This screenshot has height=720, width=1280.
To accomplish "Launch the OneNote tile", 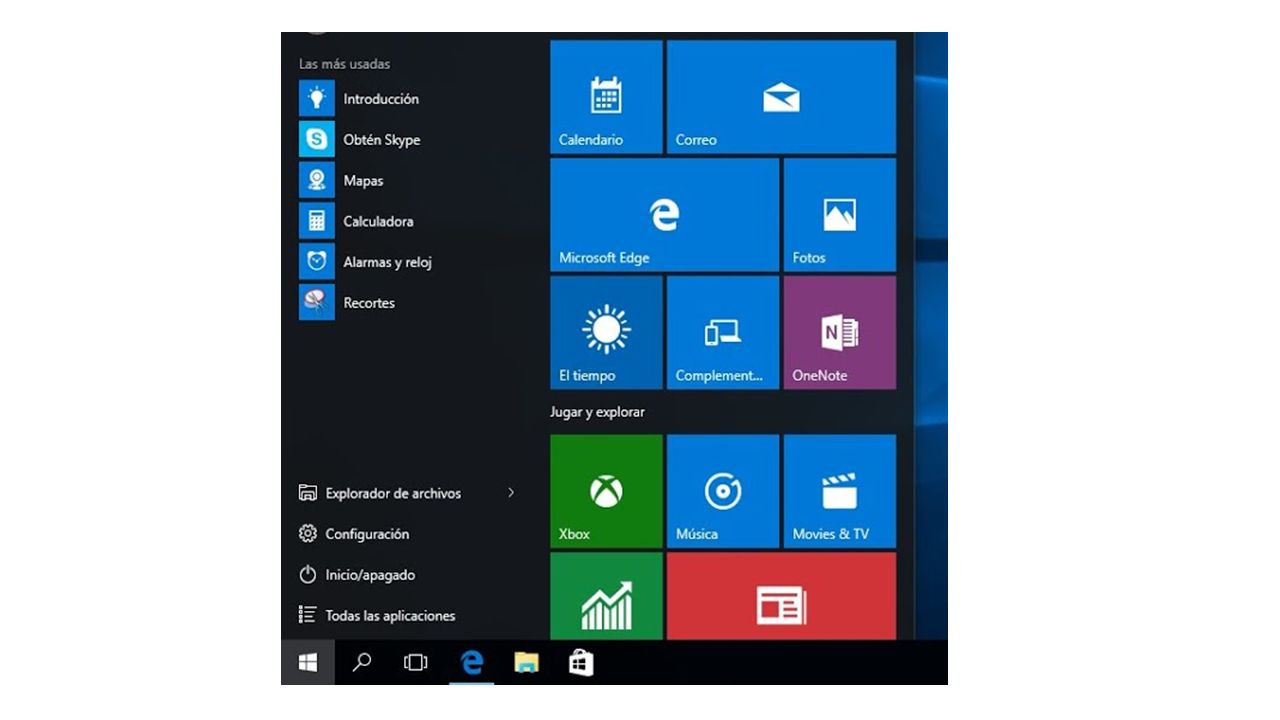I will point(840,333).
